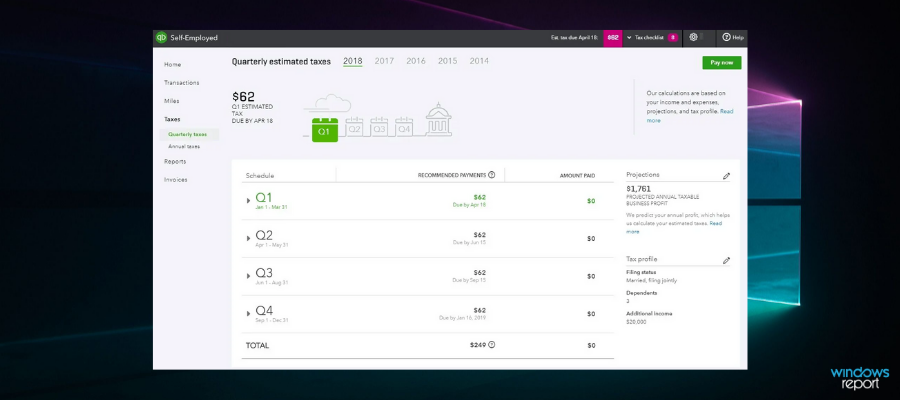This screenshot has height=400, width=900.
Task: Click 'Married, filing jointly' filing status
Action: (x=651, y=281)
